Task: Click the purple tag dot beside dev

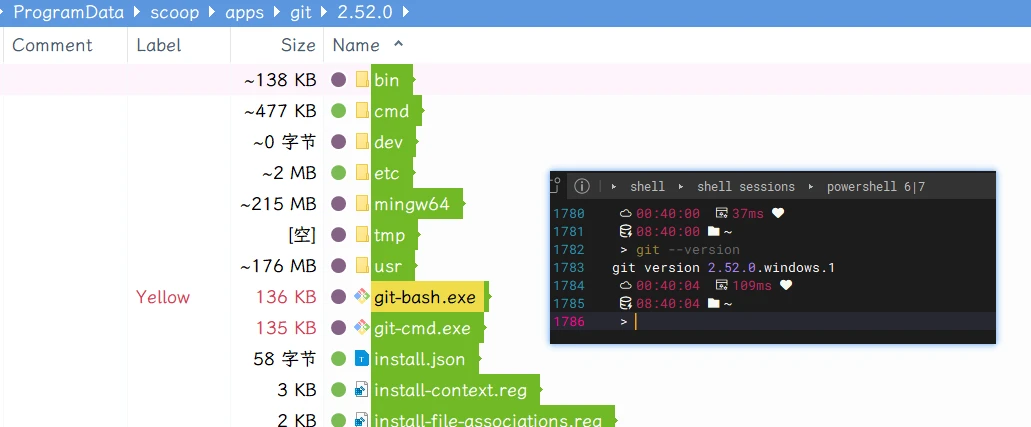Action: point(339,142)
